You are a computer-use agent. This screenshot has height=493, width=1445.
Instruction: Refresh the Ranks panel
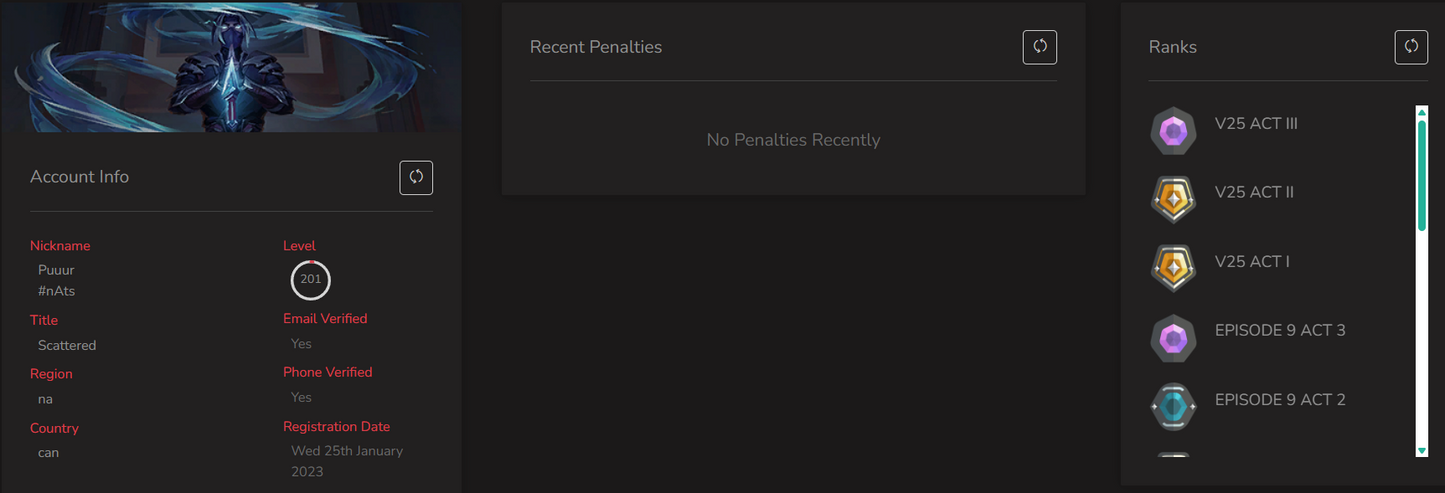(x=1412, y=47)
